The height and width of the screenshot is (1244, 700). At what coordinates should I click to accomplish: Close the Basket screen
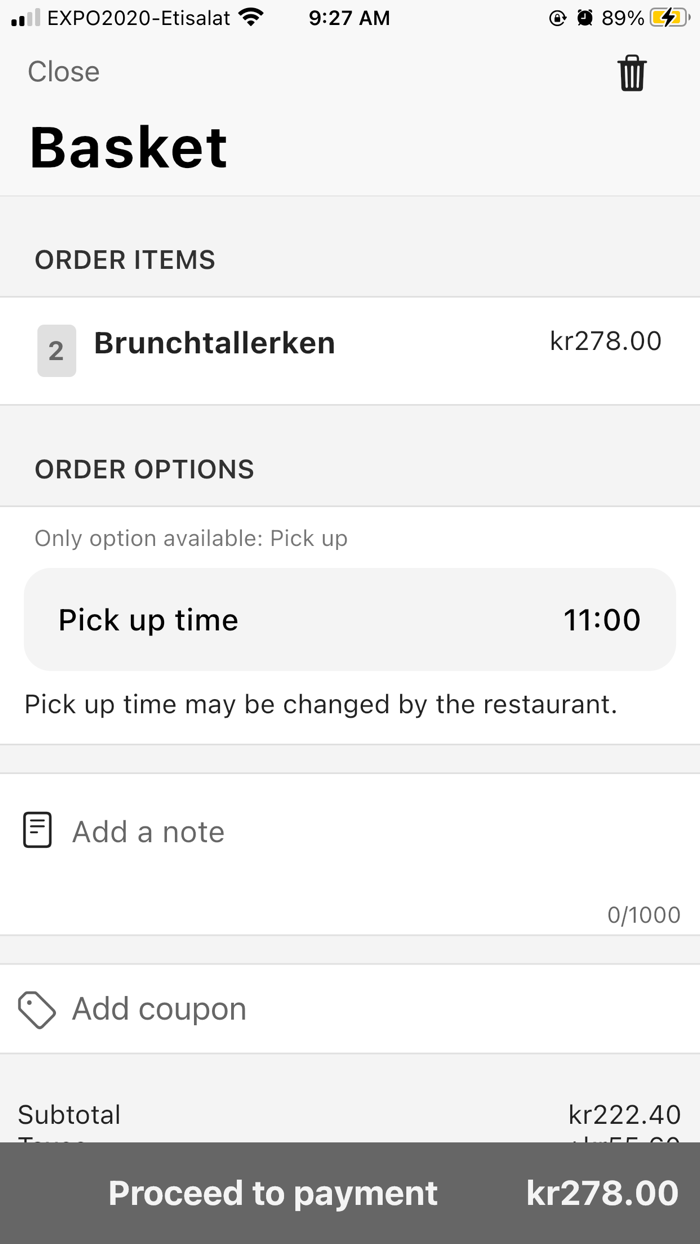coord(63,72)
